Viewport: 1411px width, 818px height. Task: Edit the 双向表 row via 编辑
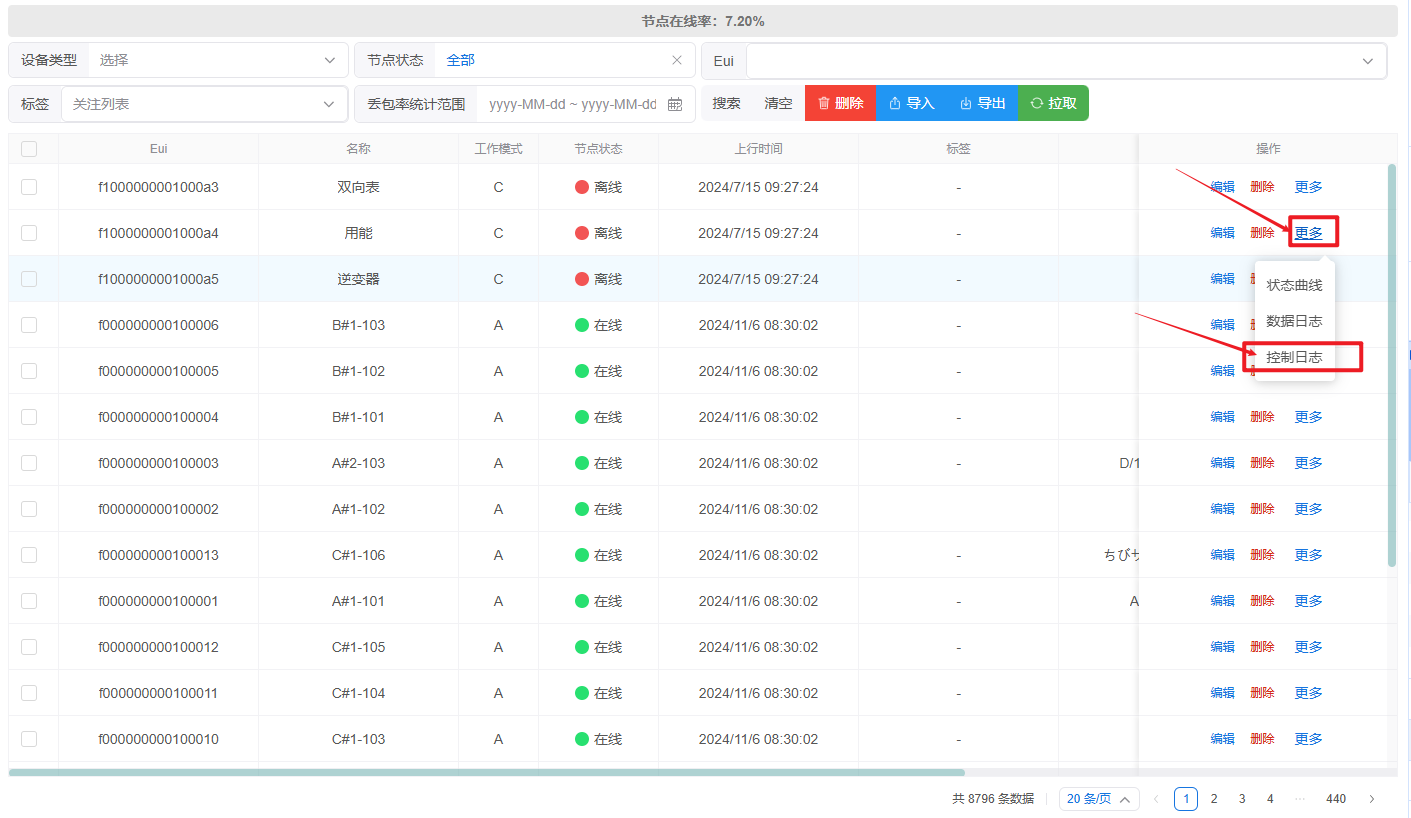pos(1223,187)
